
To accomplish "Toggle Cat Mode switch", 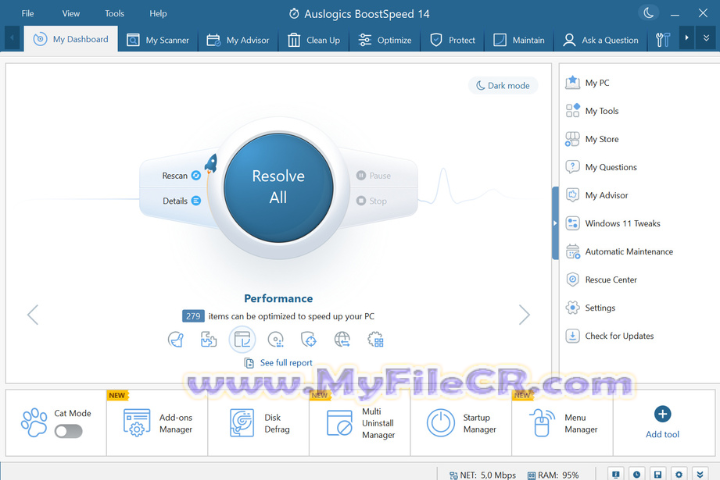I will click(68, 431).
